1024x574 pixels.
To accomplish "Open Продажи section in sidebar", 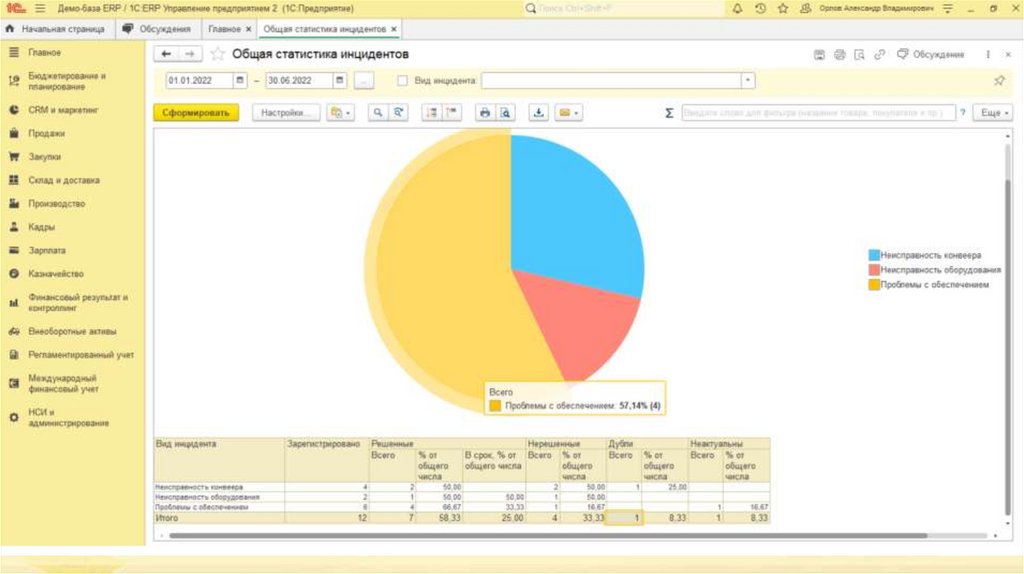I will [x=46, y=133].
